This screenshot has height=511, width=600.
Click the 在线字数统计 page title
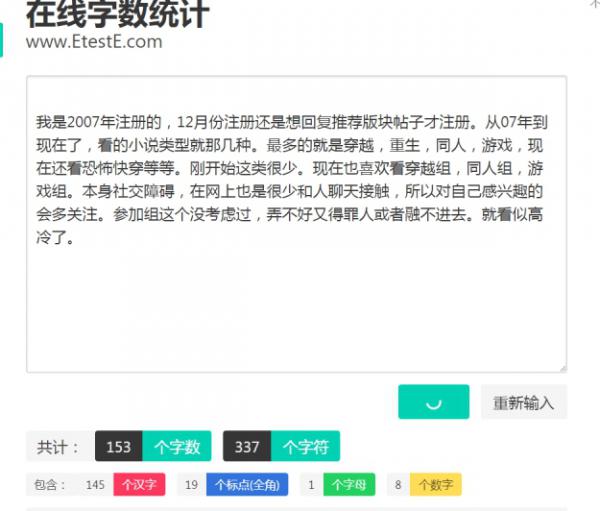[117, 15]
